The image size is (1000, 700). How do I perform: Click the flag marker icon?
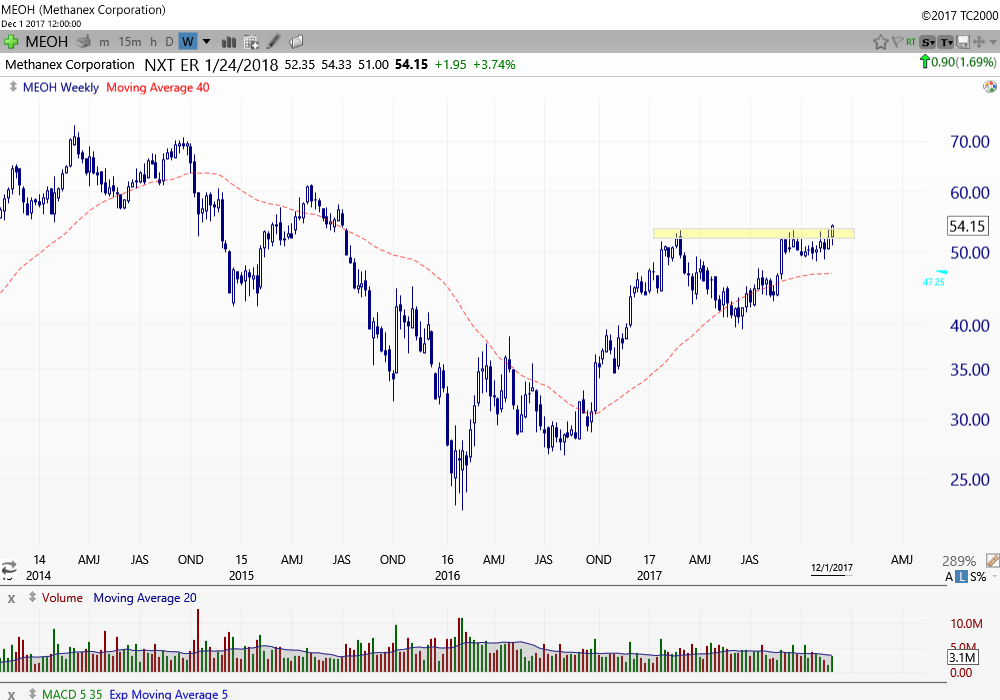(896, 42)
